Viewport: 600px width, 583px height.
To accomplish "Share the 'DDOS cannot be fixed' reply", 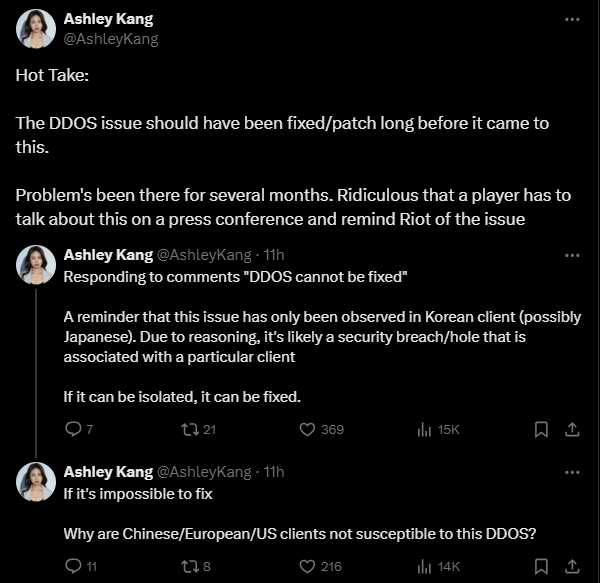I will pyautogui.click(x=572, y=429).
